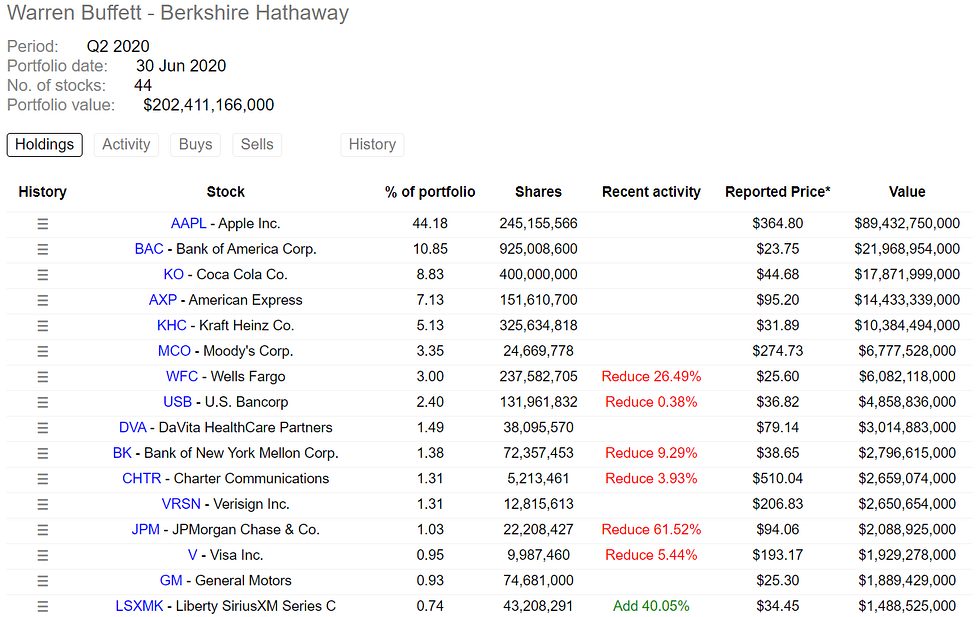Image resolution: width=976 pixels, height=617 pixels.
Task: Click the 'Stock' column header
Action: pos(225,192)
